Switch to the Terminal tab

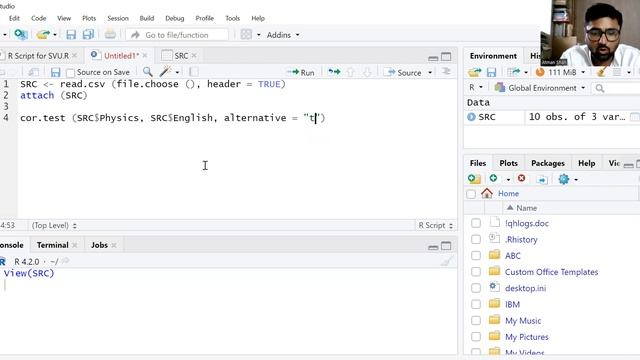click(x=52, y=245)
